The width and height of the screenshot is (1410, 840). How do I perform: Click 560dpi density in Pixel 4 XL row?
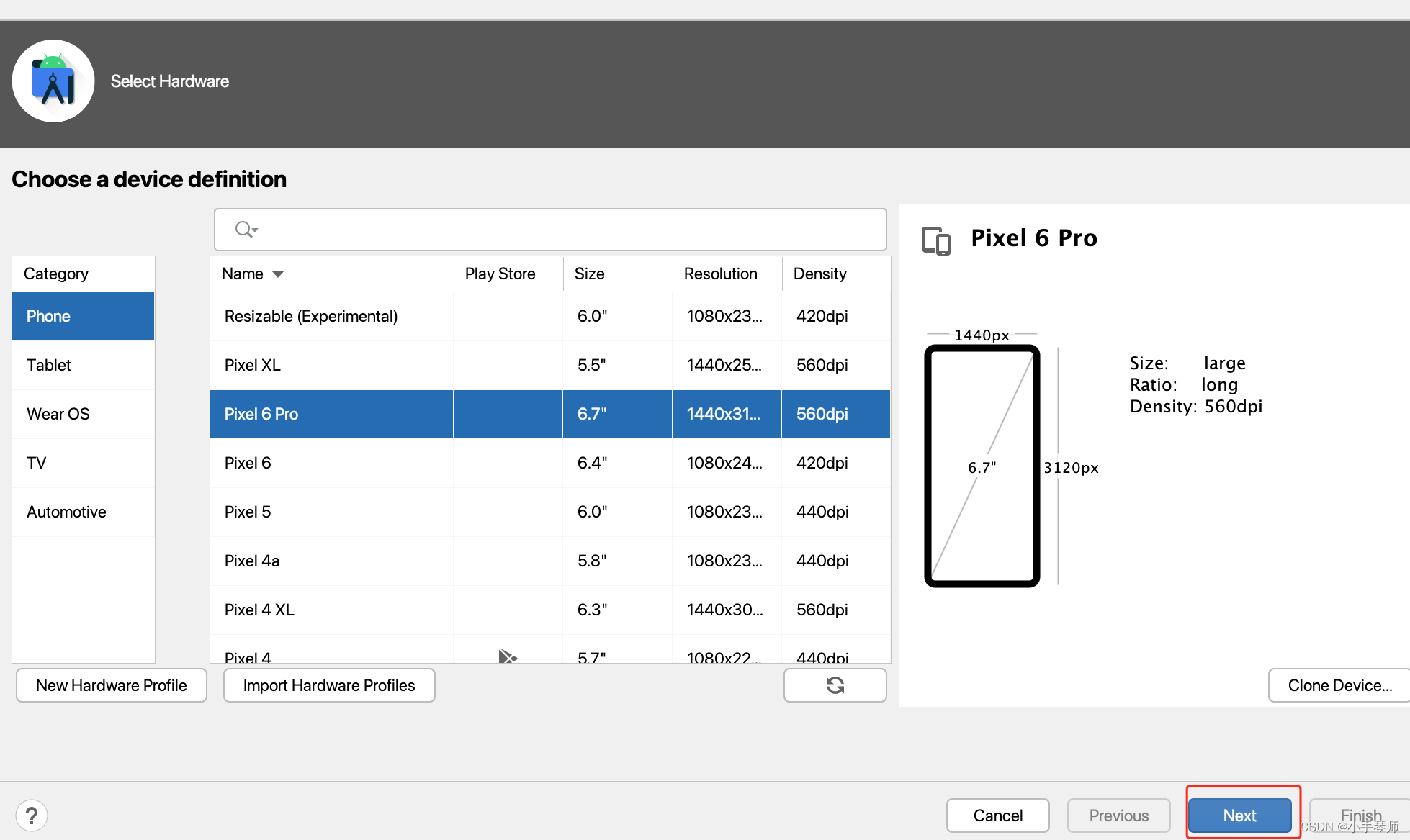tap(836, 610)
